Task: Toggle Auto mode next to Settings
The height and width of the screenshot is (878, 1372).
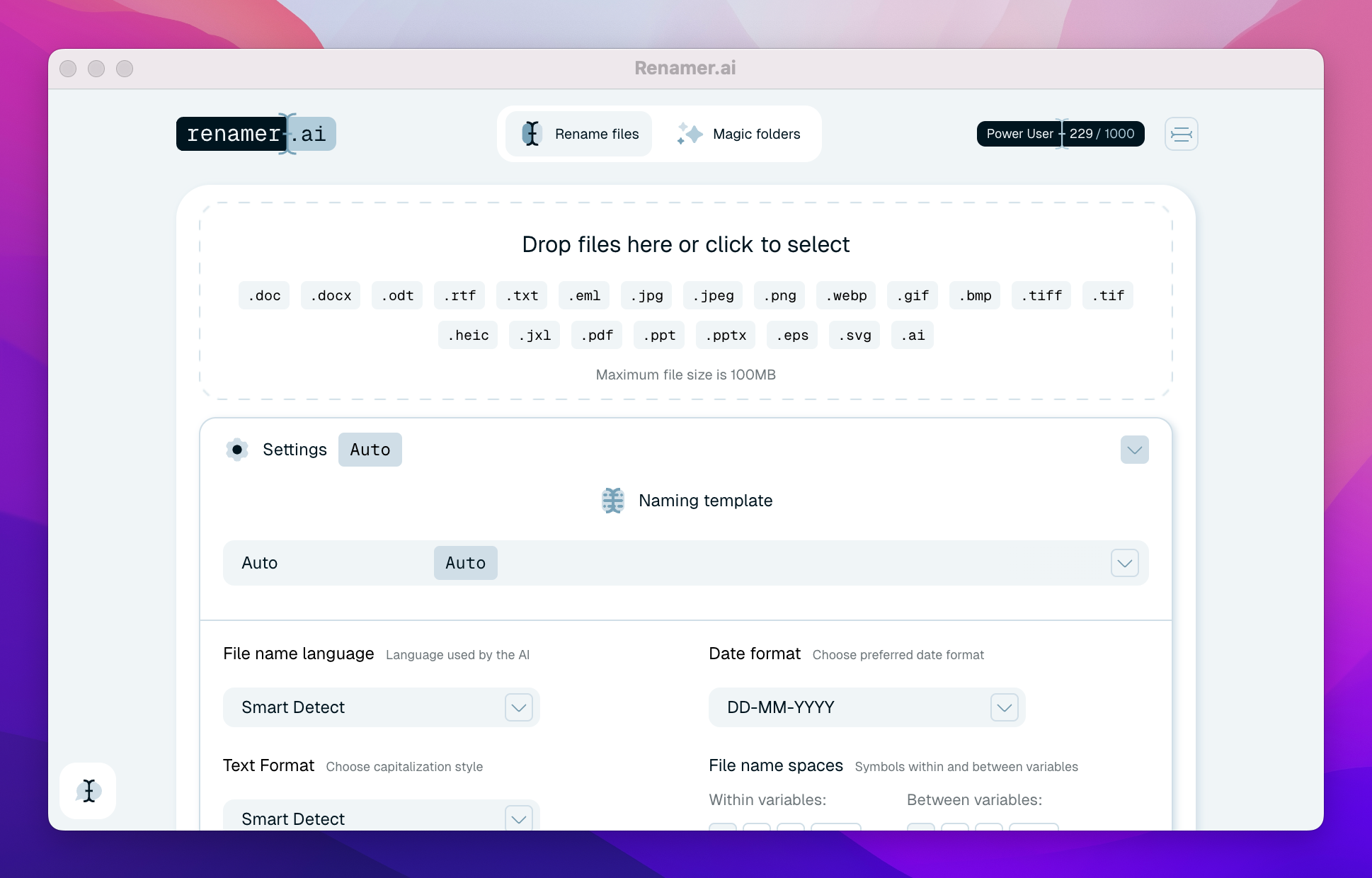Action: [370, 450]
